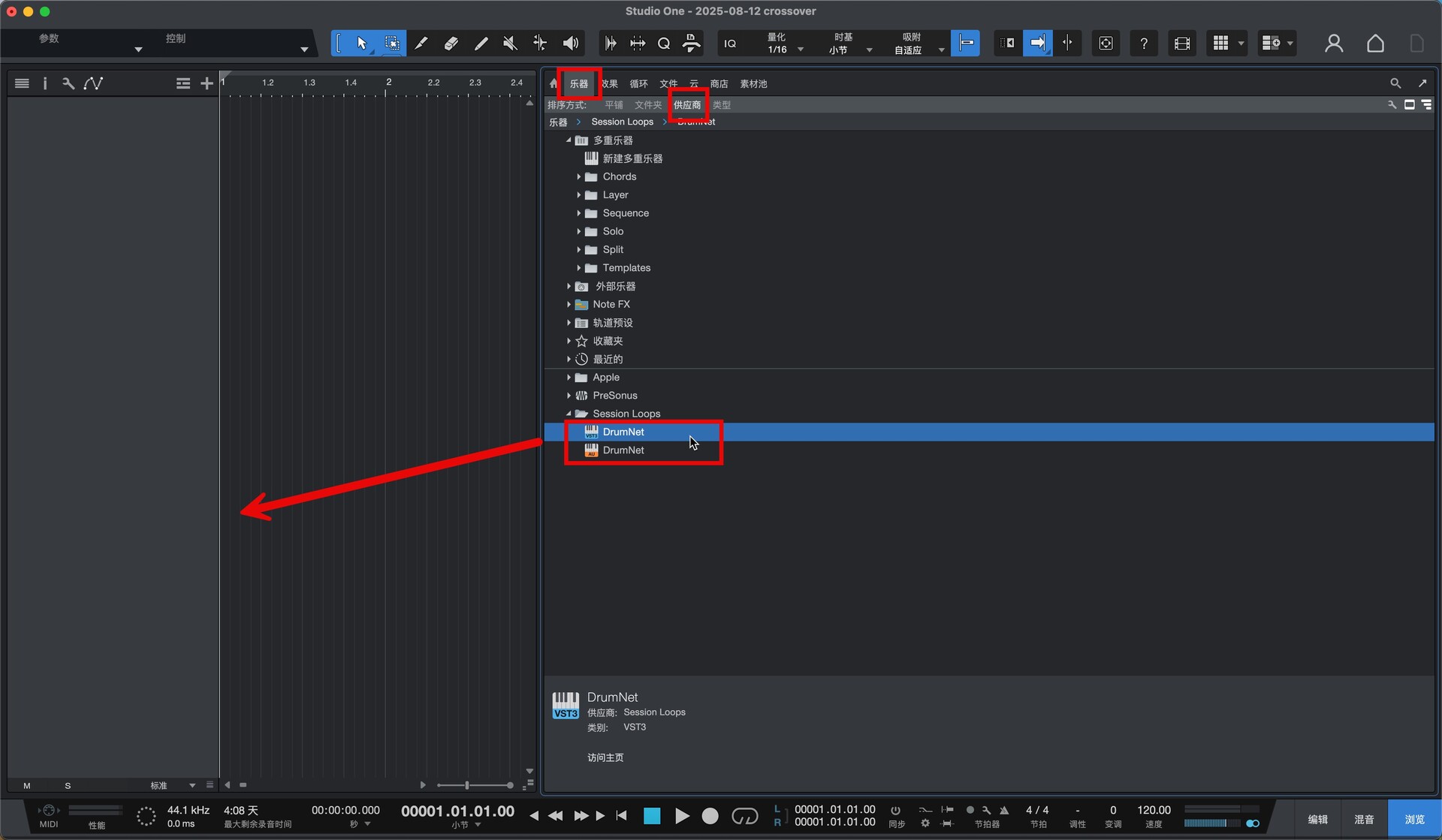The image size is (1442, 840).
Task: Select the Listen speaker tool
Action: 571,44
